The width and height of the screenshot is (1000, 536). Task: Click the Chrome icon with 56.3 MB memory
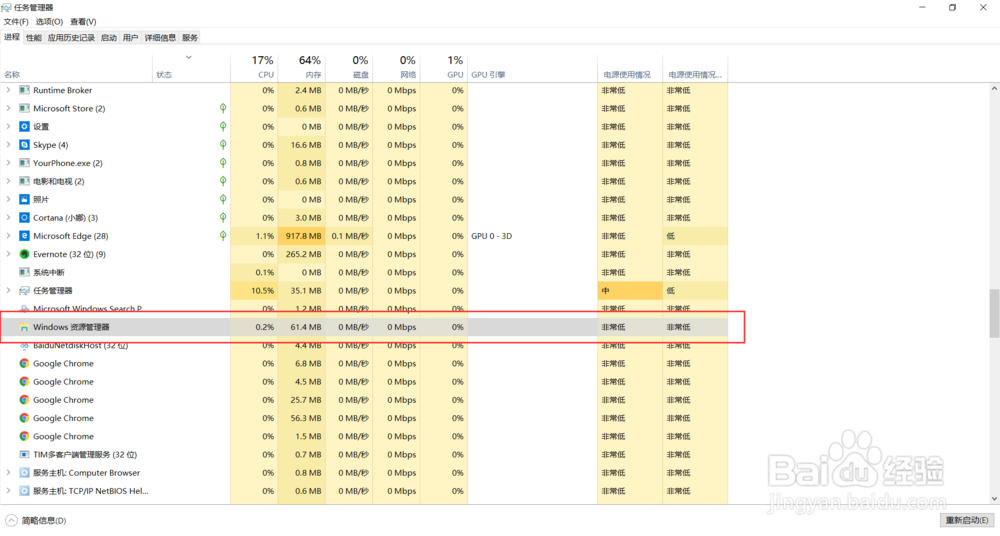[x=24, y=418]
